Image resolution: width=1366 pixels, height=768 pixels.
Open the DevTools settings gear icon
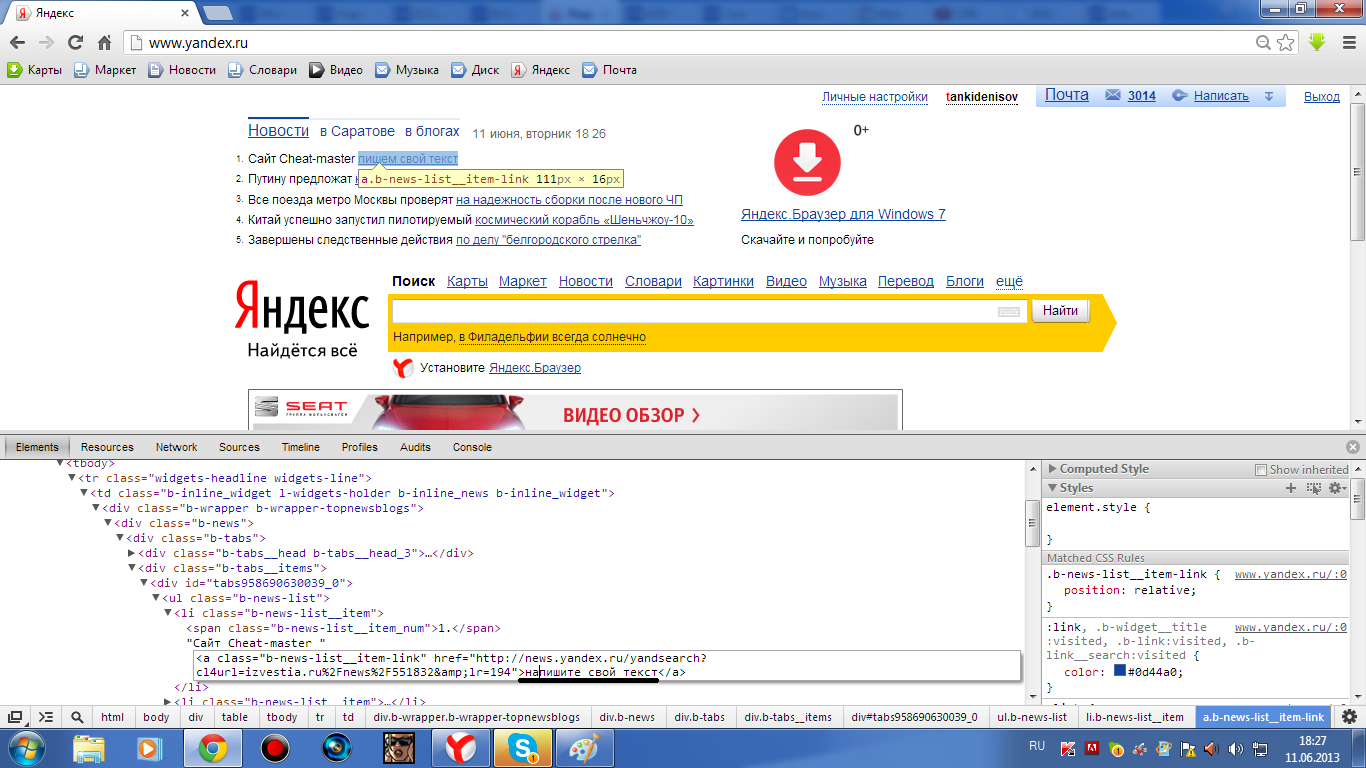pos(1349,717)
